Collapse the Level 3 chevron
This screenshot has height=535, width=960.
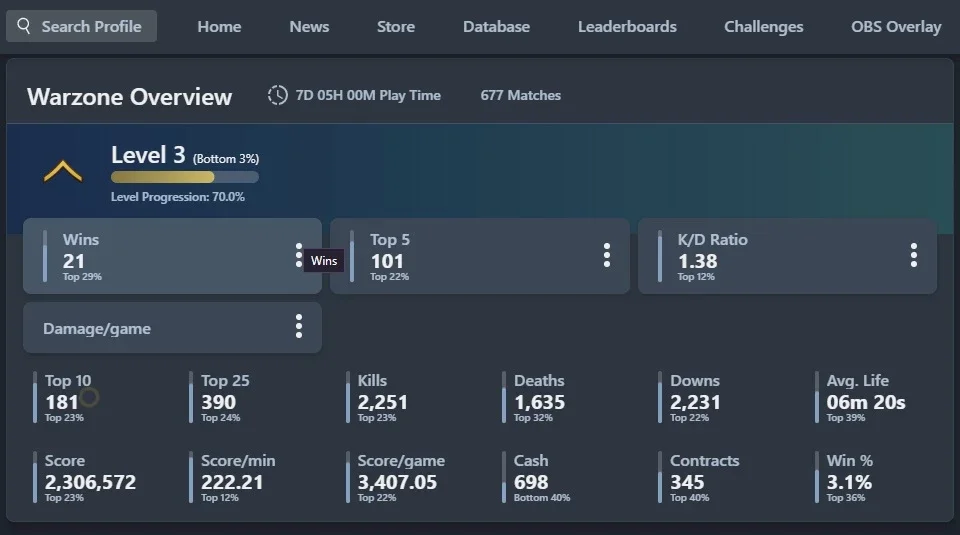coord(62,171)
